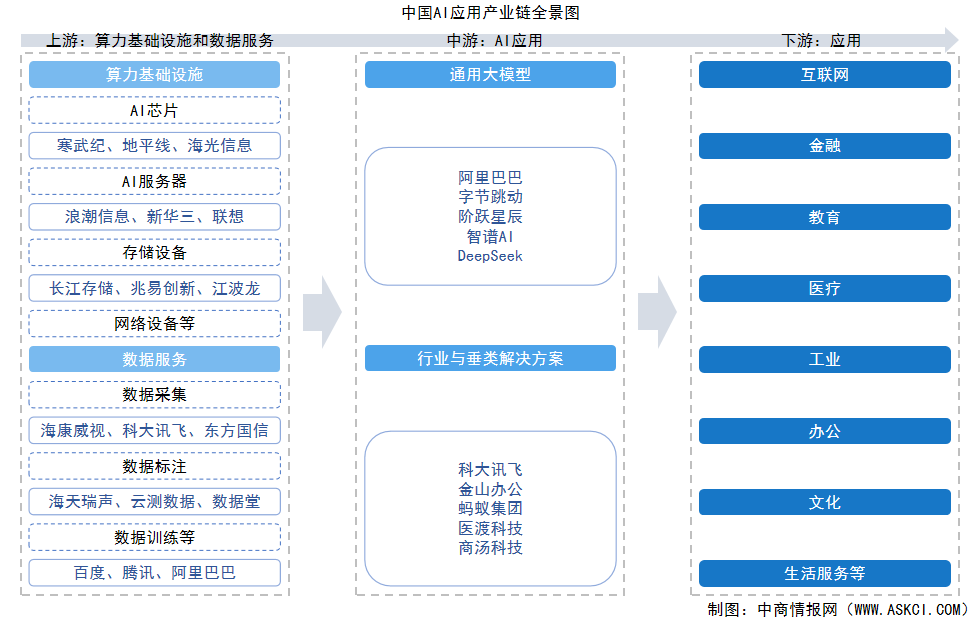
Task: Select the 算力基础设施 section header
Action: point(155,74)
